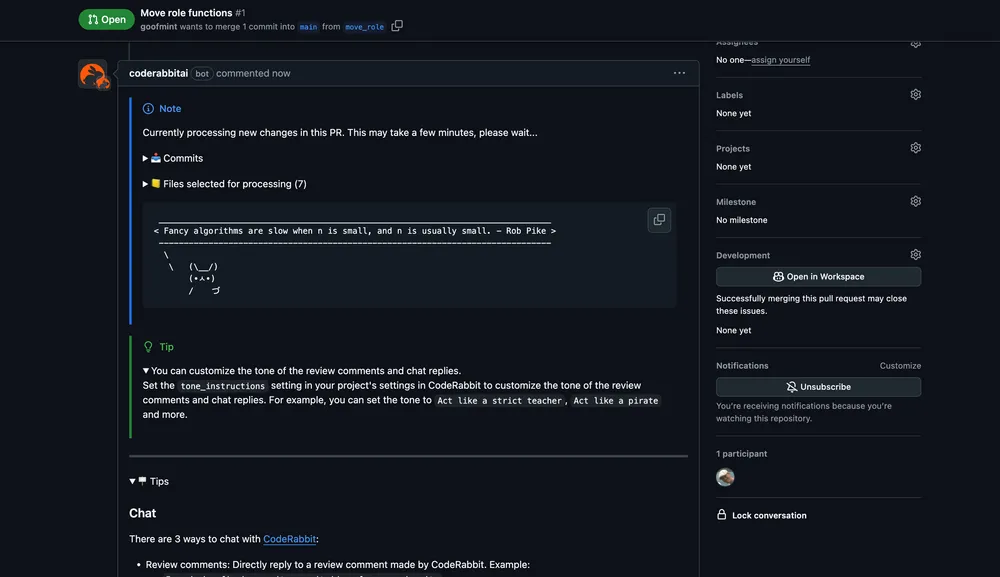
Task: Open the goofmint author profile link
Action: pos(161,27)
